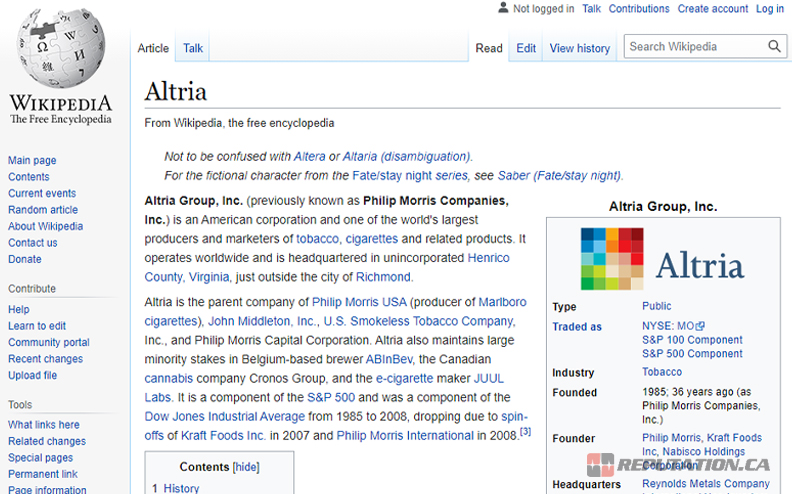Hide the Contents table with [hide]
This screenshot has width=792, height=494.
point(246,467)
